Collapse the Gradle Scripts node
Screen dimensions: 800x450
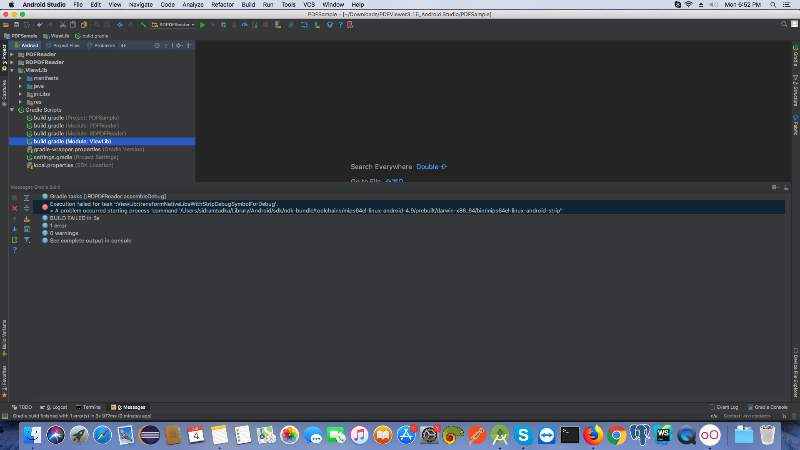(x=11, y=109)
